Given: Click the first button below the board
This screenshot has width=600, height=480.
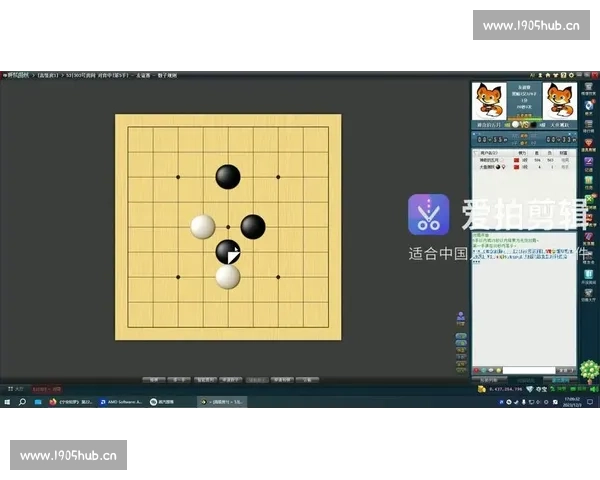Looking at the screenshot, I should point(154,380).
